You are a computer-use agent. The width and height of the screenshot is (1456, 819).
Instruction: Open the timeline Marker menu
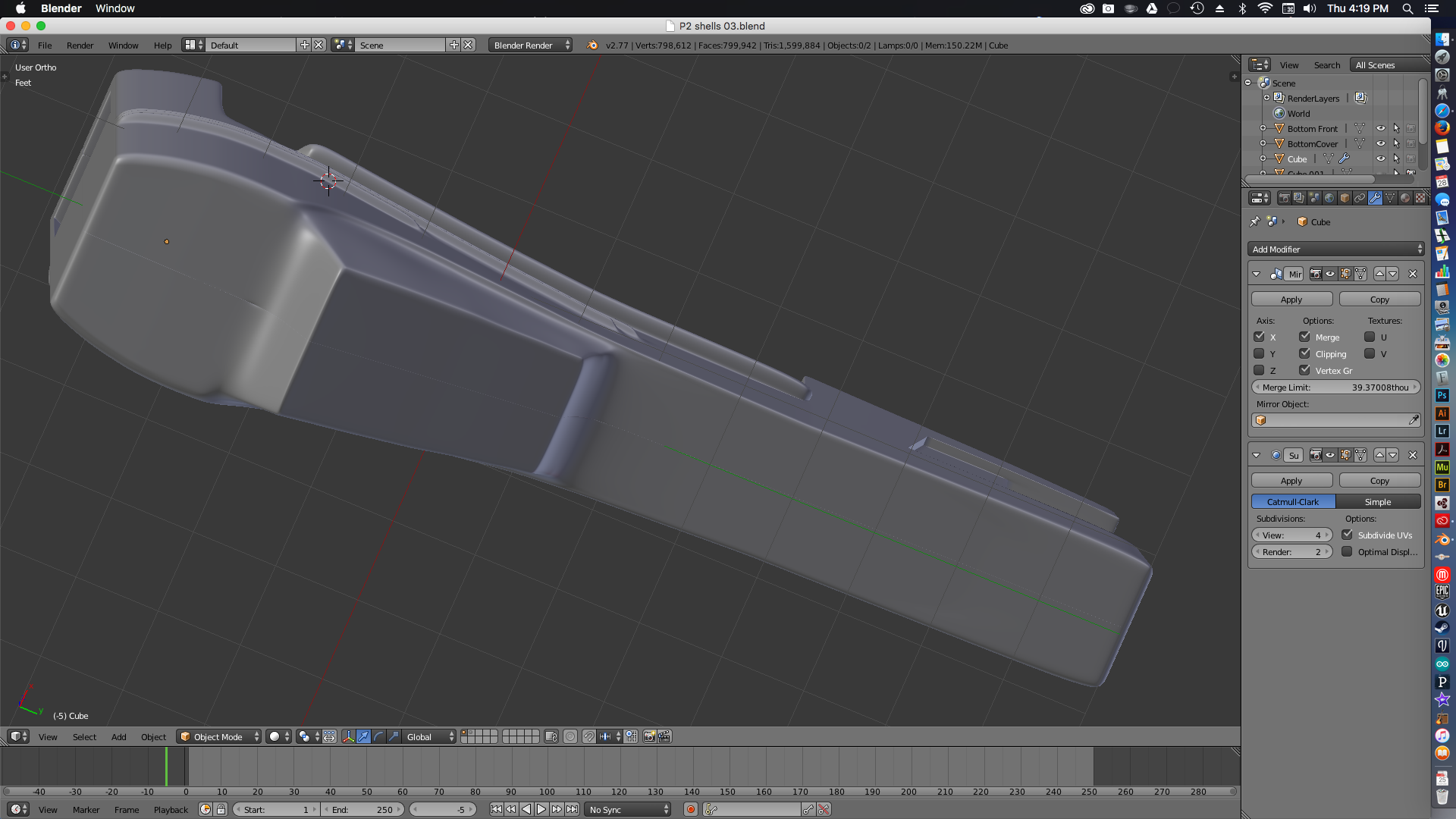pyautogui.click(x=86, y=809)
